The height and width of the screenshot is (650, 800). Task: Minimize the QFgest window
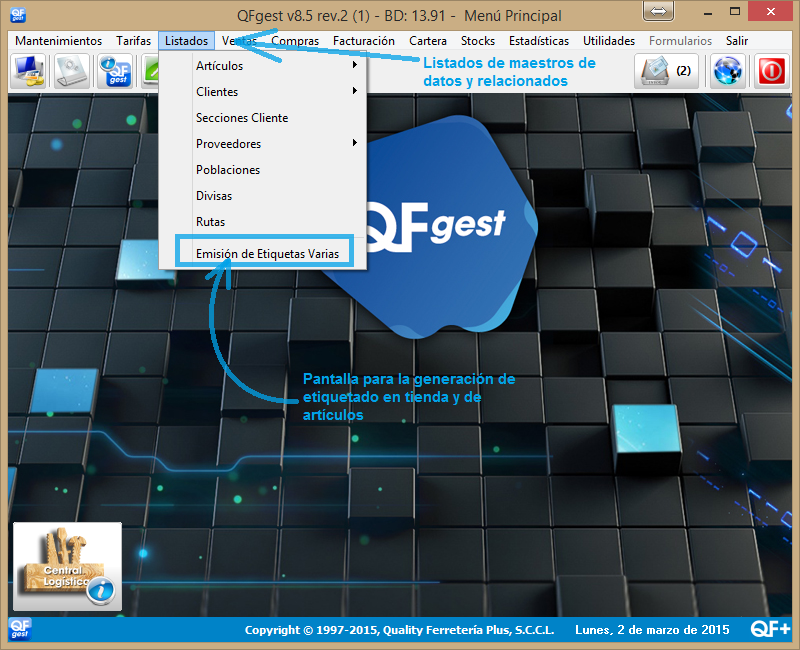708,12
